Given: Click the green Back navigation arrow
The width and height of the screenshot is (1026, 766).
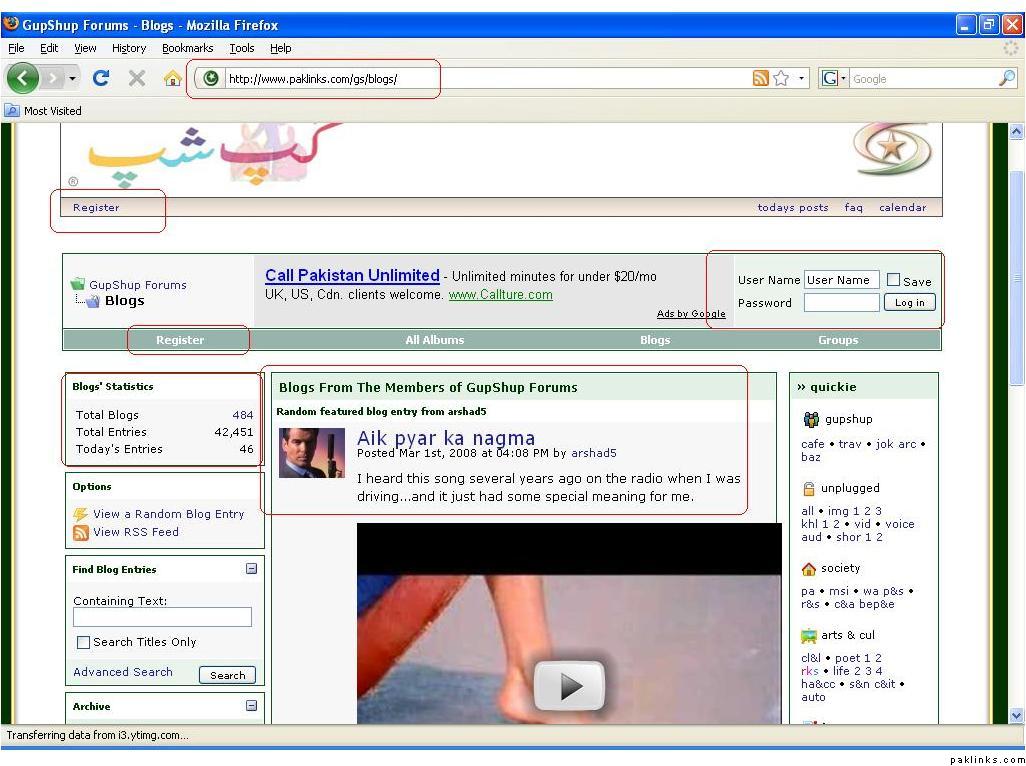Looking at the screenshot, I should pyautogui.click(x=22, y=78).
